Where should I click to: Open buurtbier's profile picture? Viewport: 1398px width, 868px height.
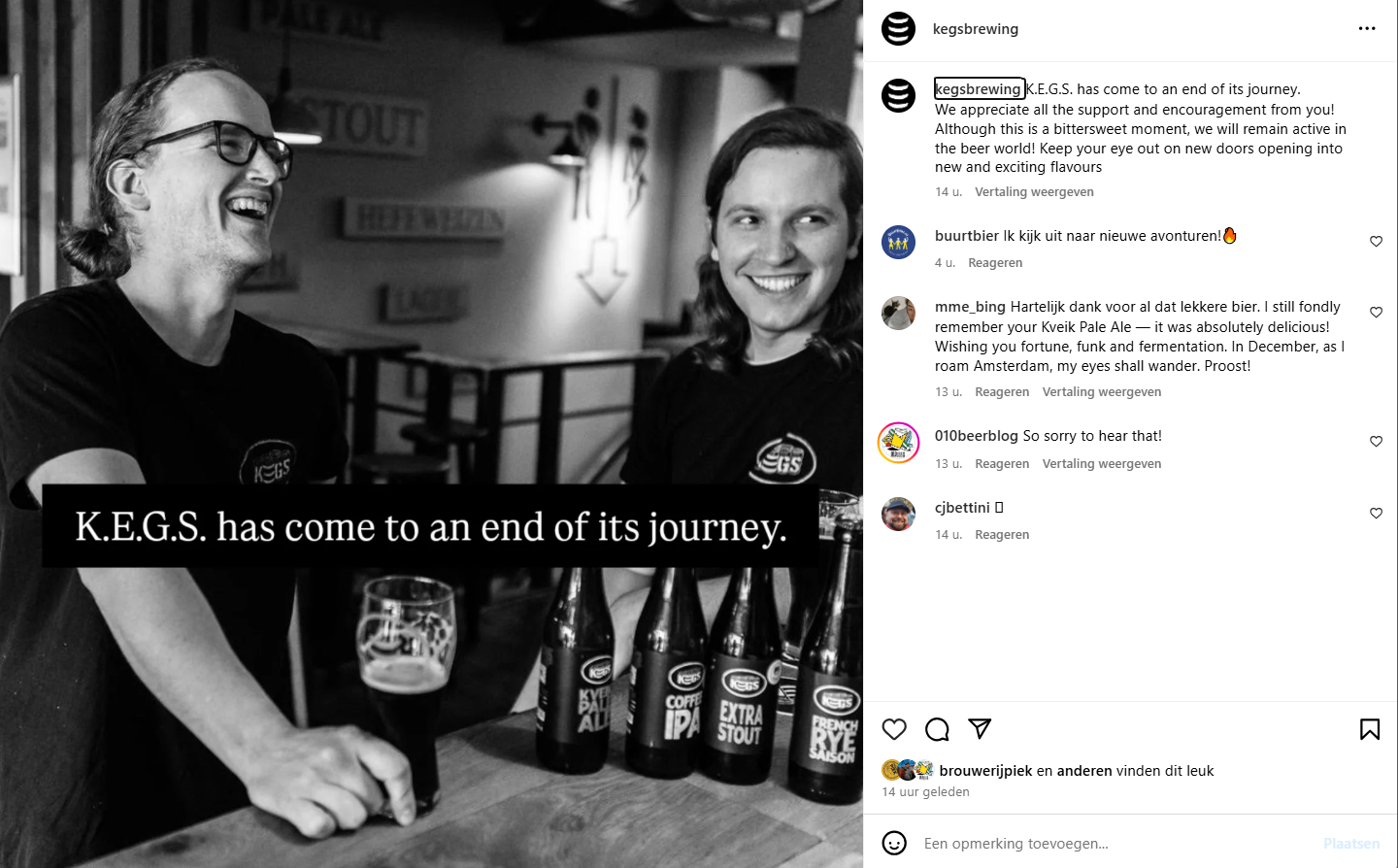click(x=898, y=242)
